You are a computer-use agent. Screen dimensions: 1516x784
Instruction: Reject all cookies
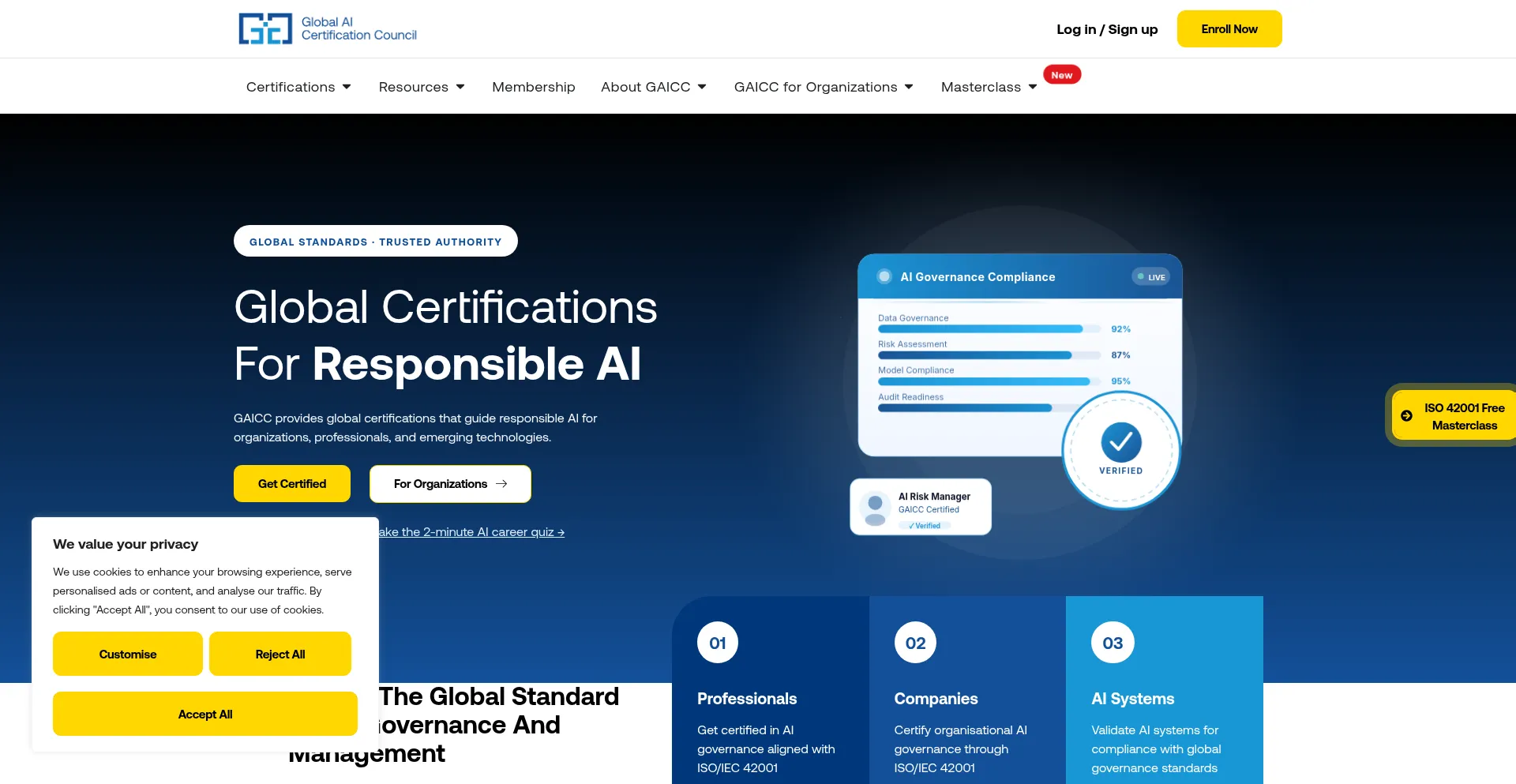[x=280, y=654]
